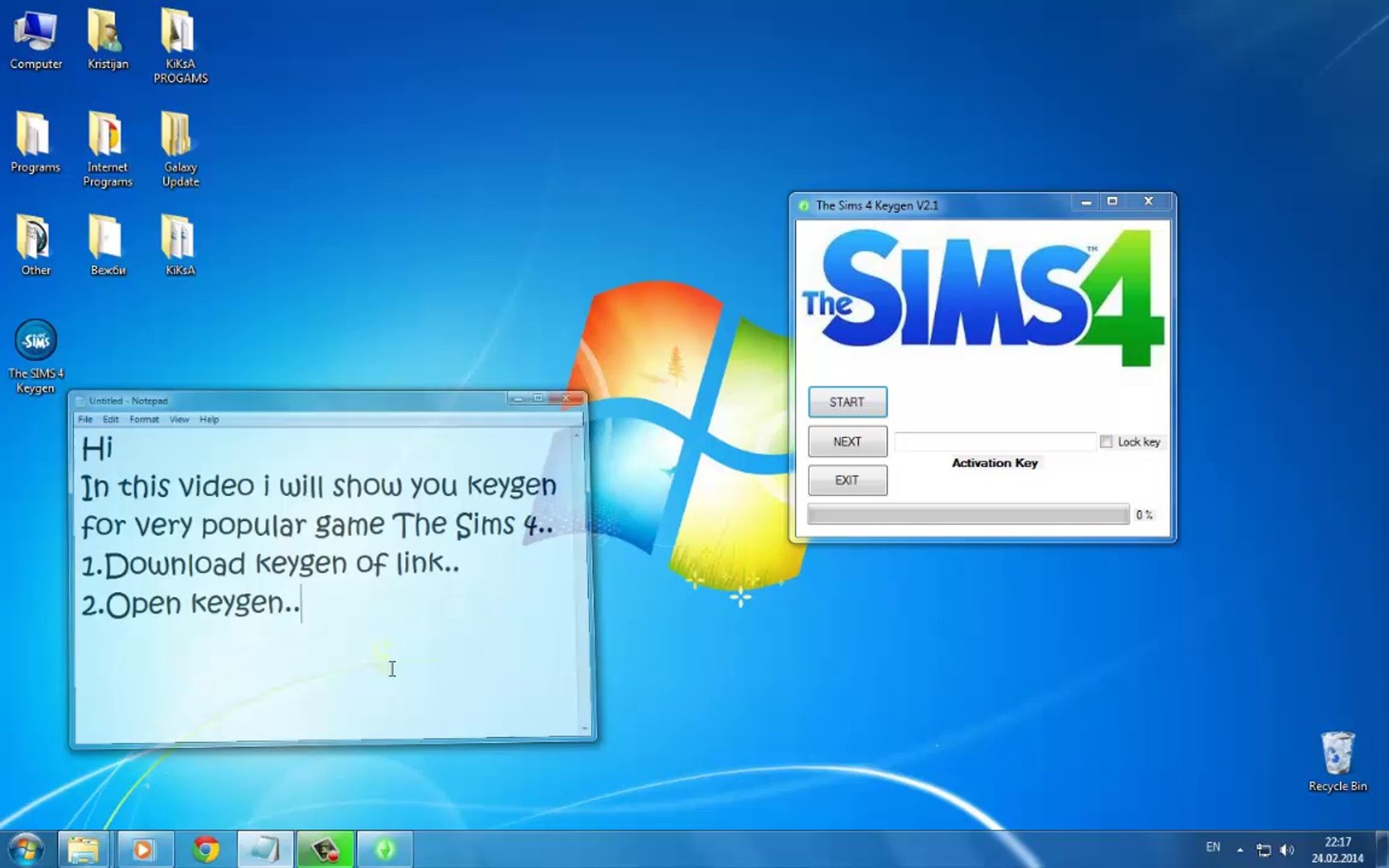
Task: Select the Galaxy Update folder icon
Action: 180,149
